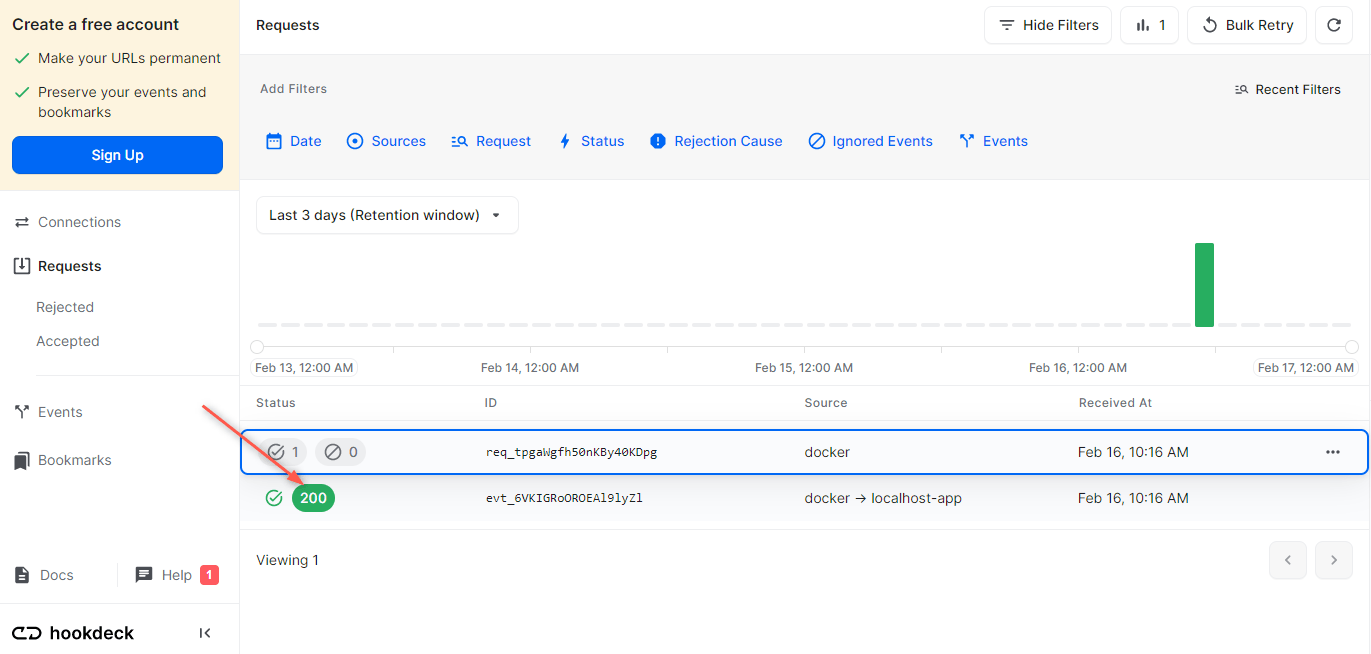Add the Ignored Events filter

[870, 141]
